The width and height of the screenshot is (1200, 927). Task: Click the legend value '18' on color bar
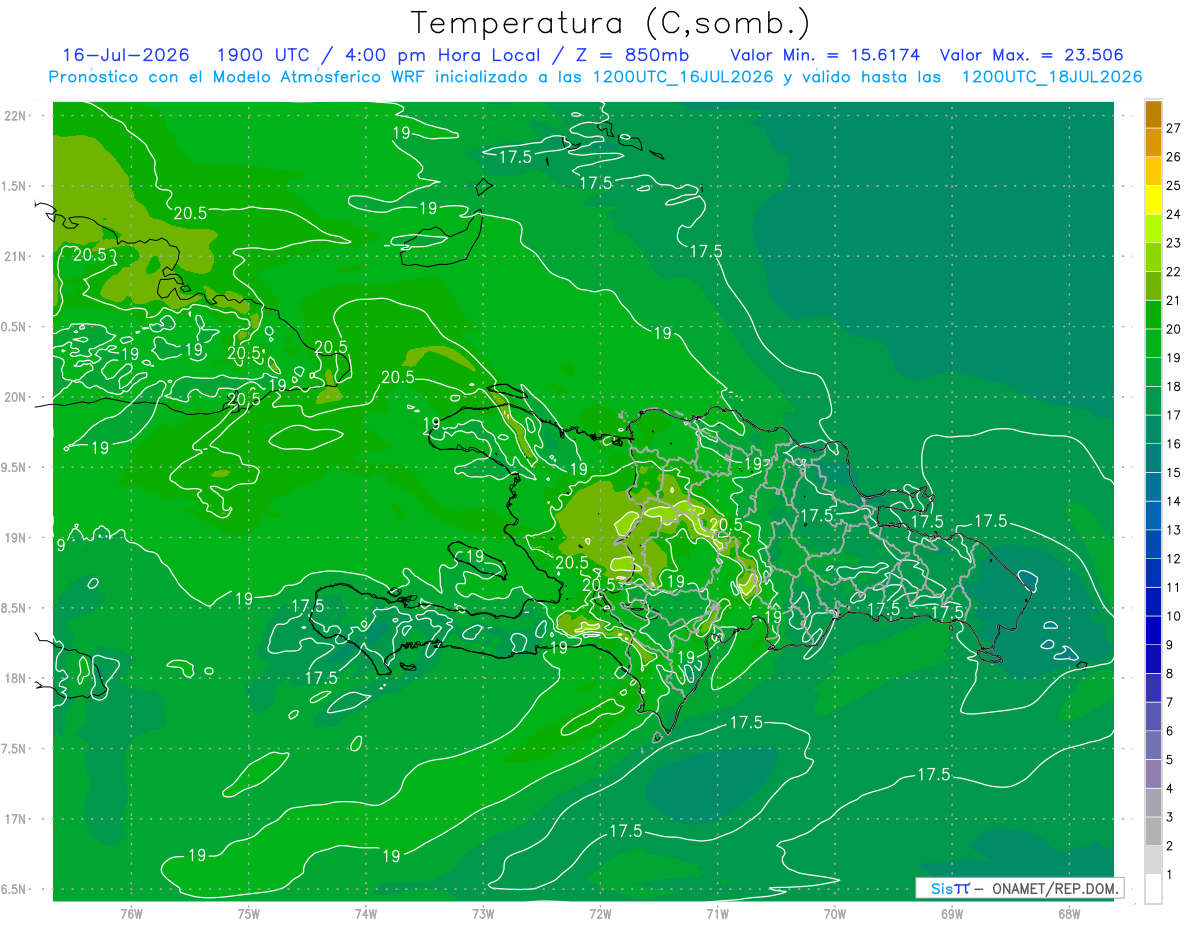coord(1174,386)
